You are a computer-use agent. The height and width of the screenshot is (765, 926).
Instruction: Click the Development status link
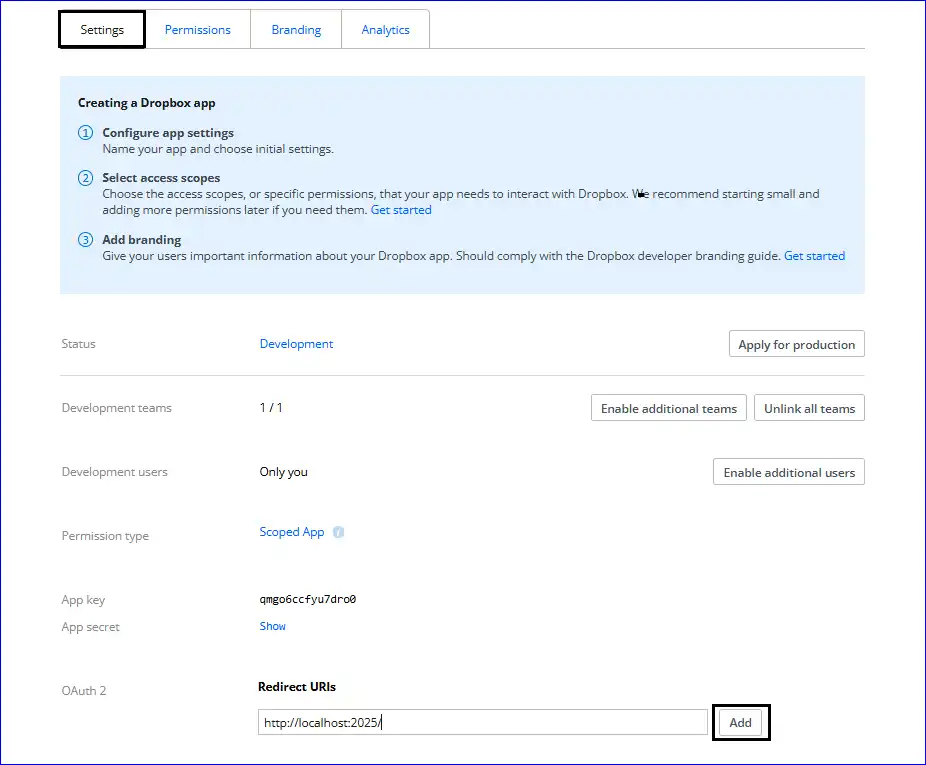click(296, 343)
